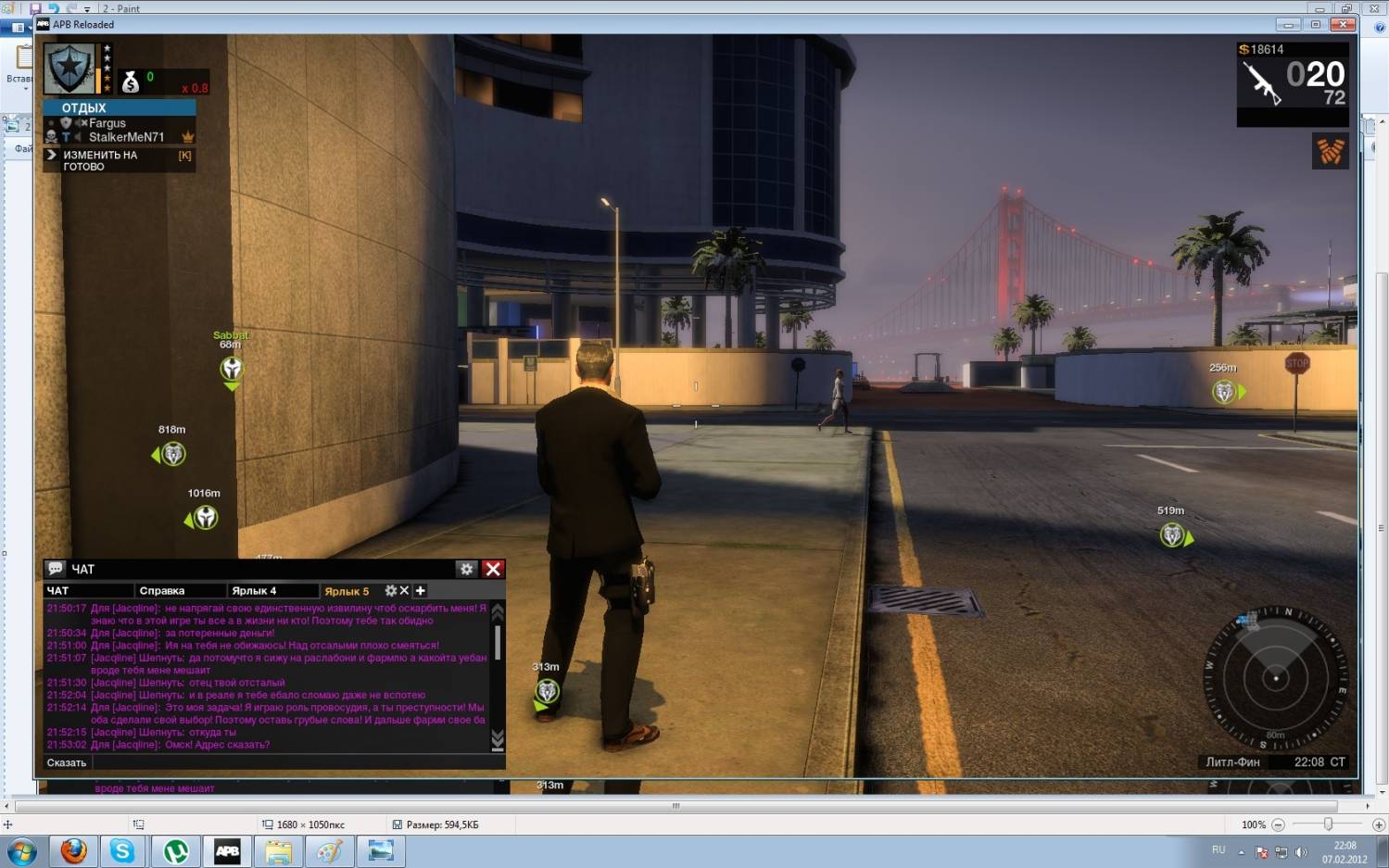Open the blue Paint application menu button
1389x868 pixels.
click(17, 28)
